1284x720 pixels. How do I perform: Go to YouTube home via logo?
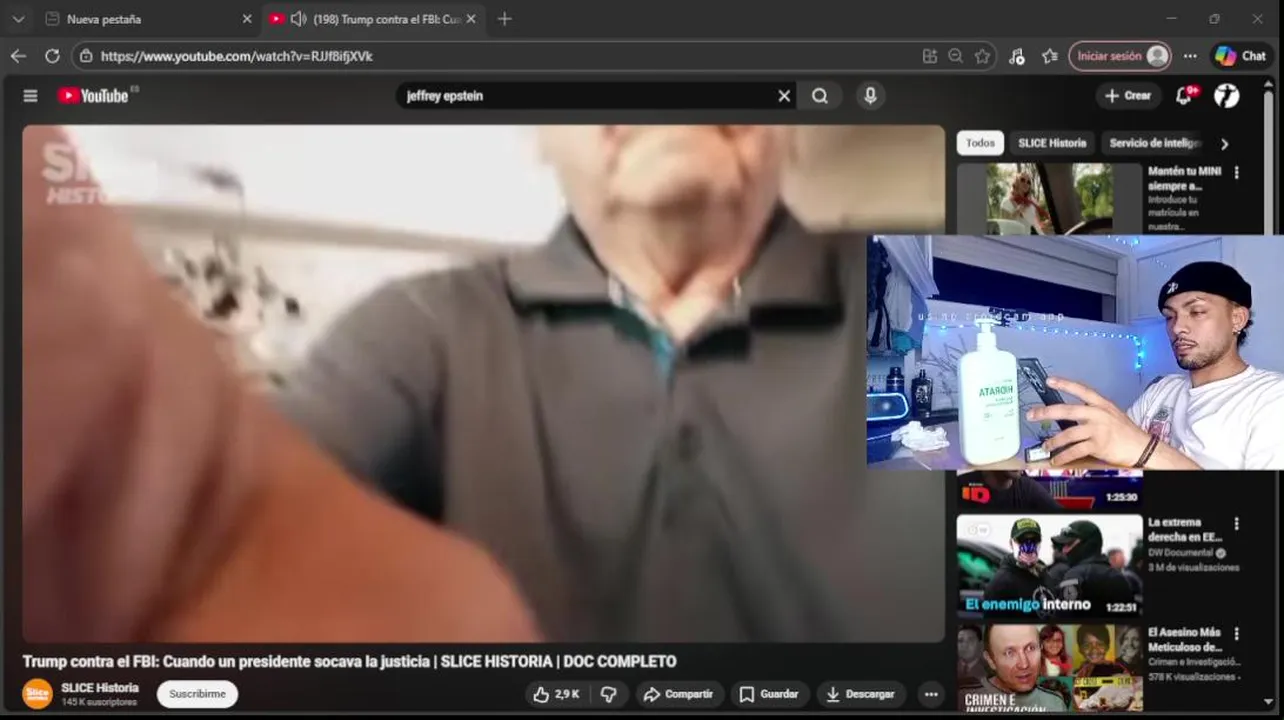pyautogui.click(x=93, y=96)
